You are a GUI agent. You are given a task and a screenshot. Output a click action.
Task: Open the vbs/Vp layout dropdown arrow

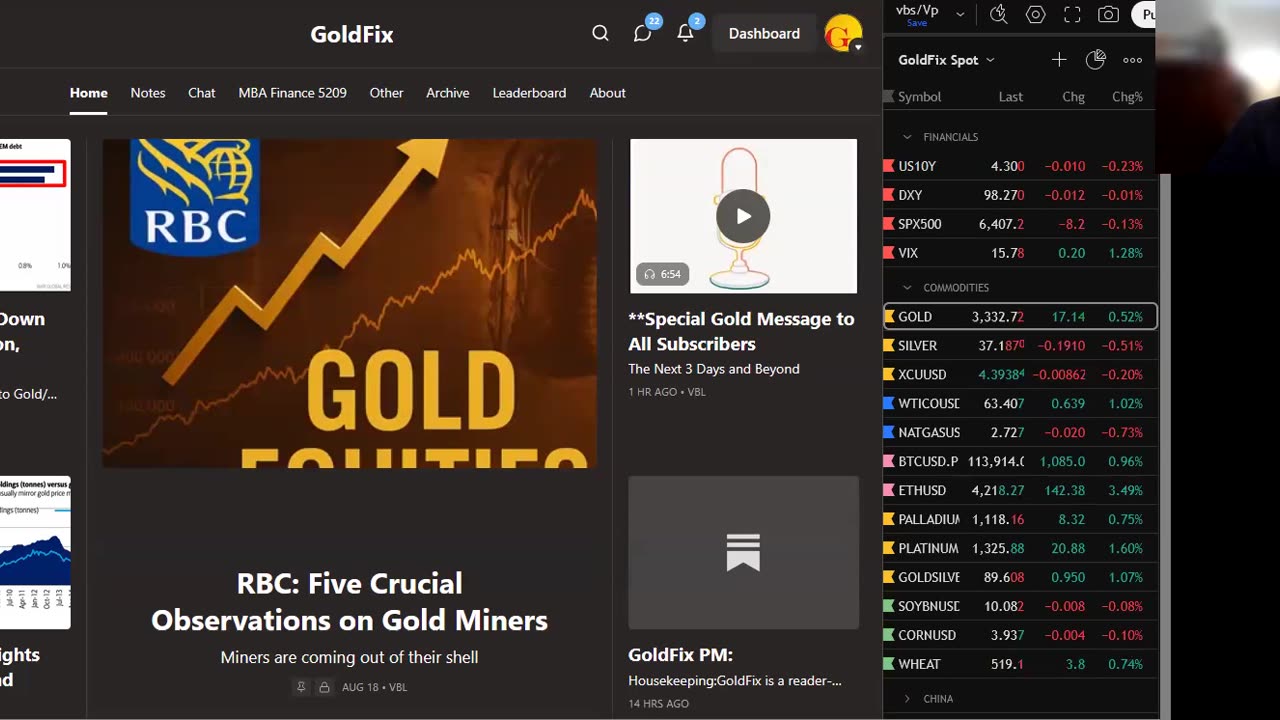click(960, 14)
